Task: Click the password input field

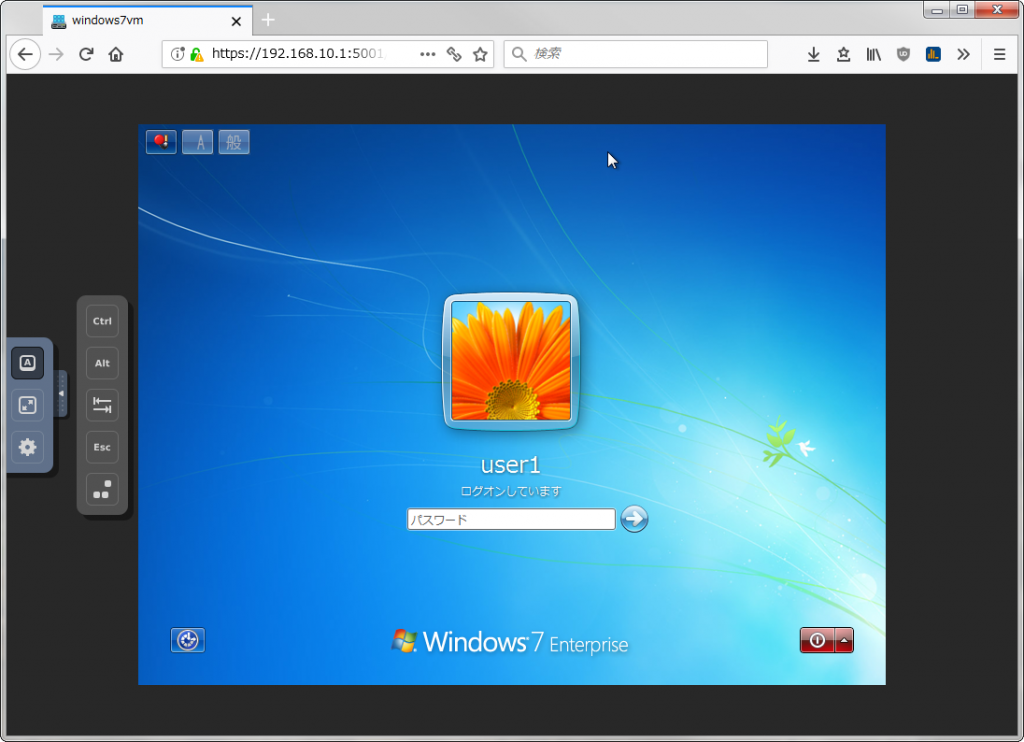Action: [511, 519]
